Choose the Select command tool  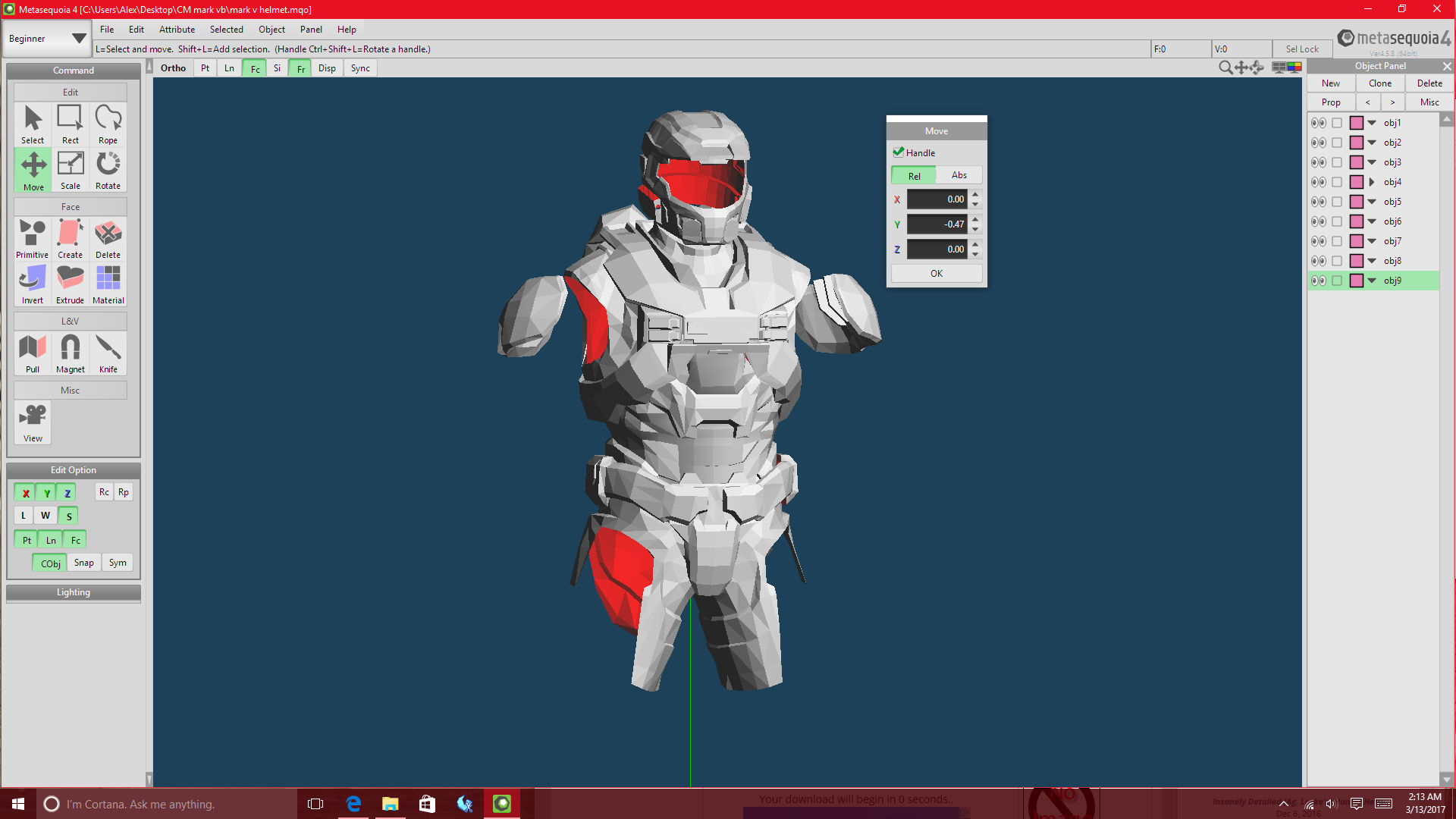[33, 124]
